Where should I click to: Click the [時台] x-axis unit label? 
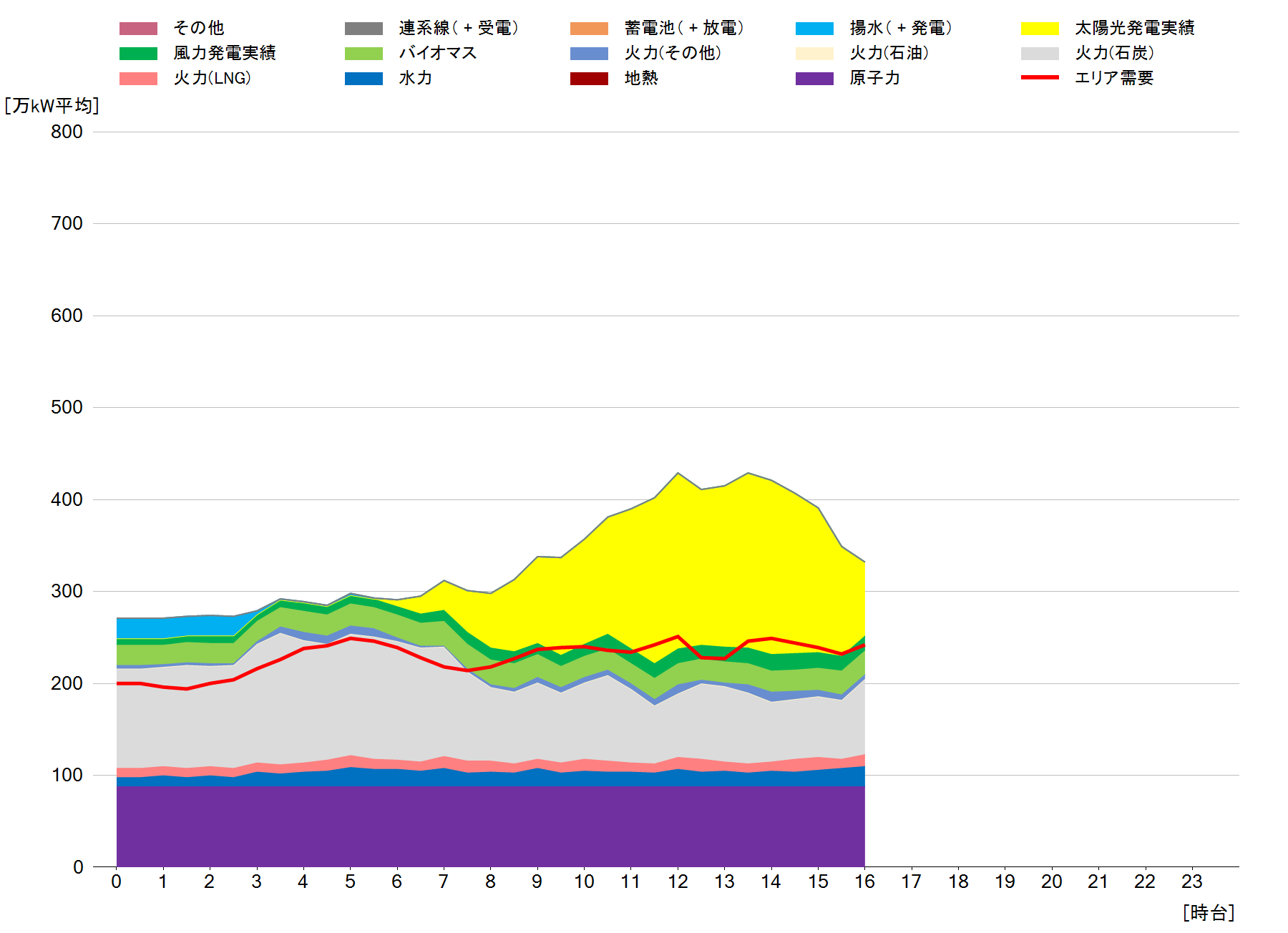point(1209,913)
